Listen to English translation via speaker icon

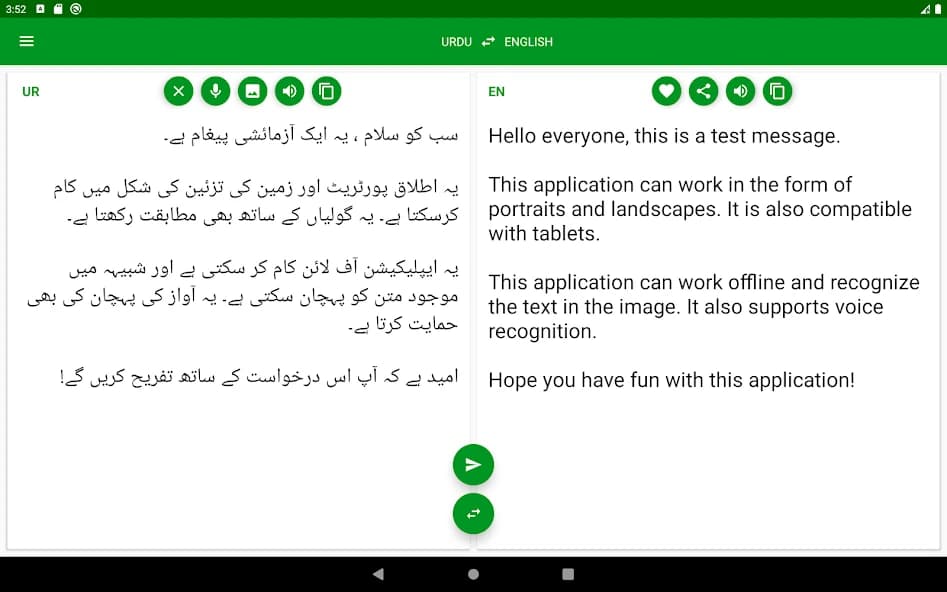740,91
